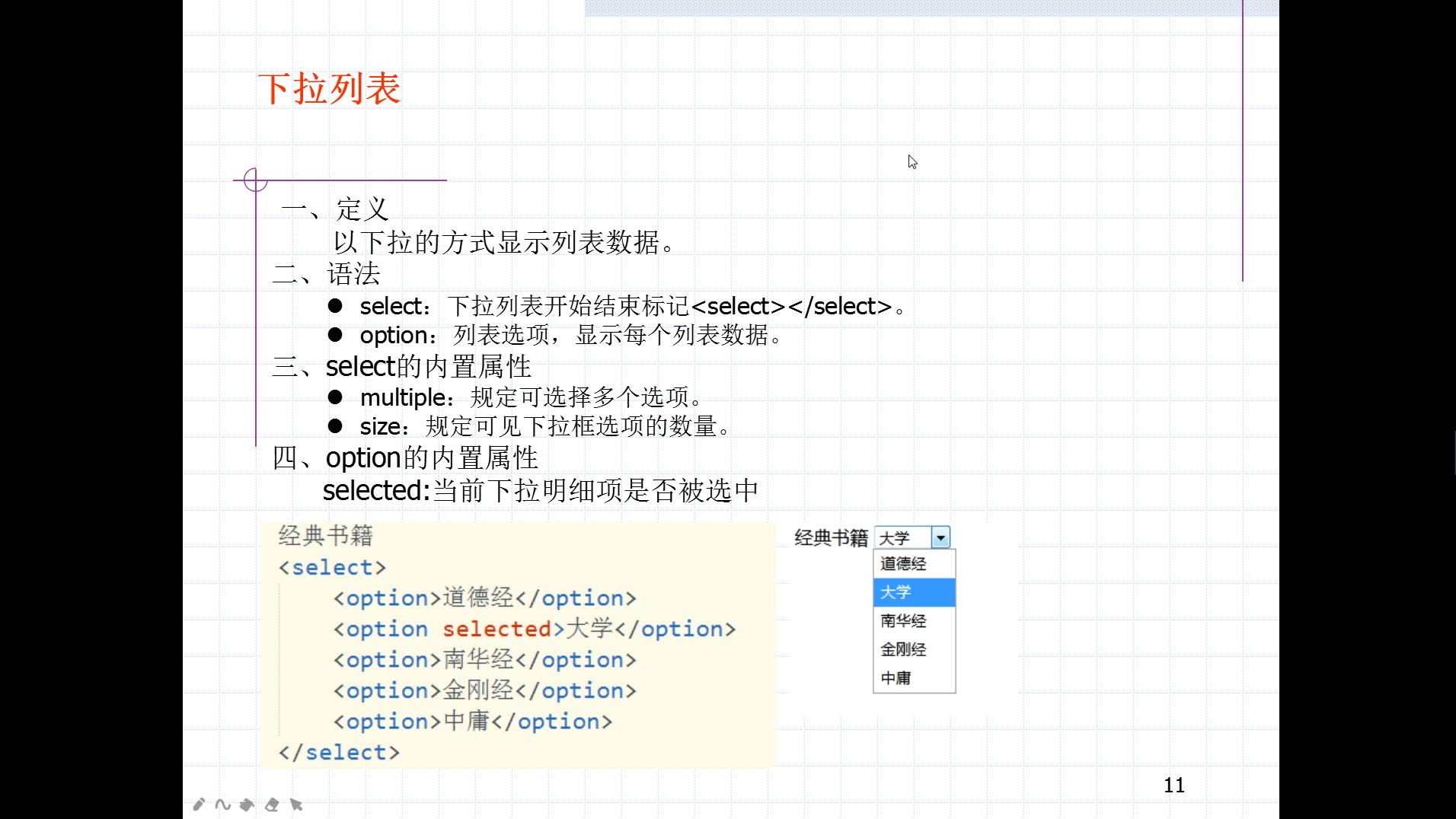The width and height of the screenshot is (1456, 819).
Task: Click the dropdown arrow next to 大学
Action: (x=940, y=537)
